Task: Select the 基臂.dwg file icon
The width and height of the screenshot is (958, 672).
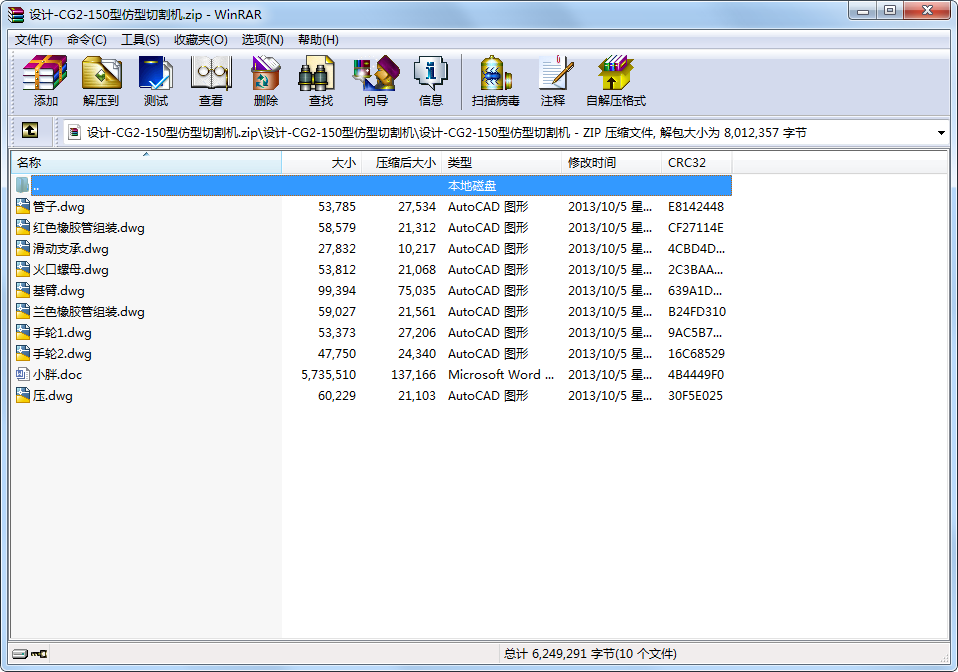Action: [x=23, y=290]
